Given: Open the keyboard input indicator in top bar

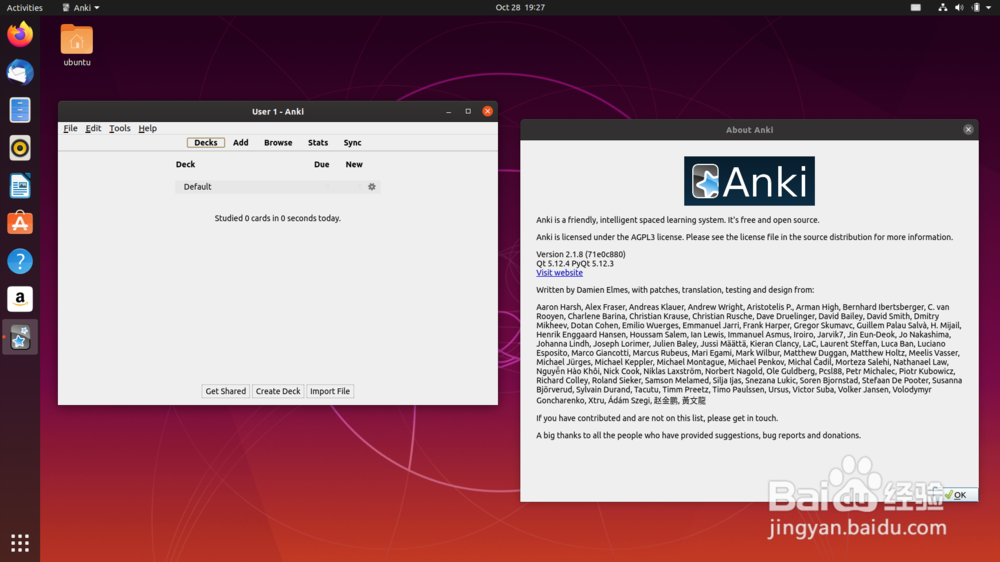Looking at the screenshot, I should click(916, 8).
